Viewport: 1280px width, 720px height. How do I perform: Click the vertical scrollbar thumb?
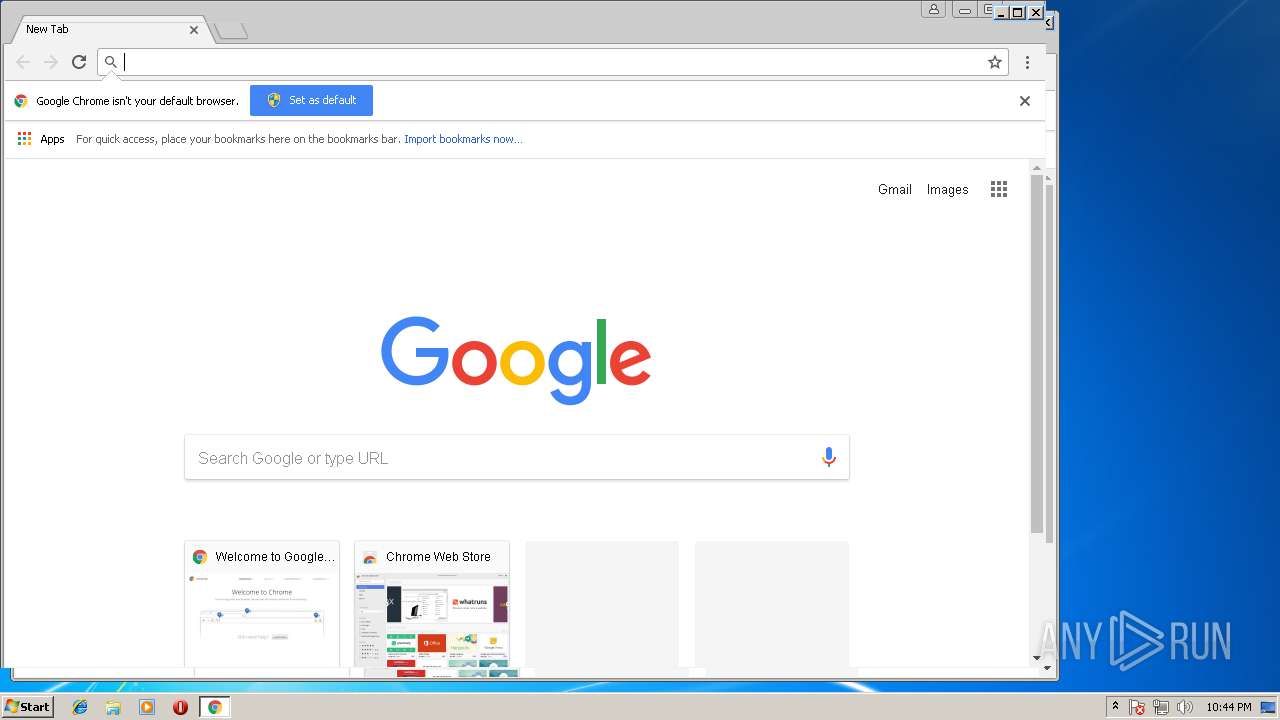(1037, 353)
